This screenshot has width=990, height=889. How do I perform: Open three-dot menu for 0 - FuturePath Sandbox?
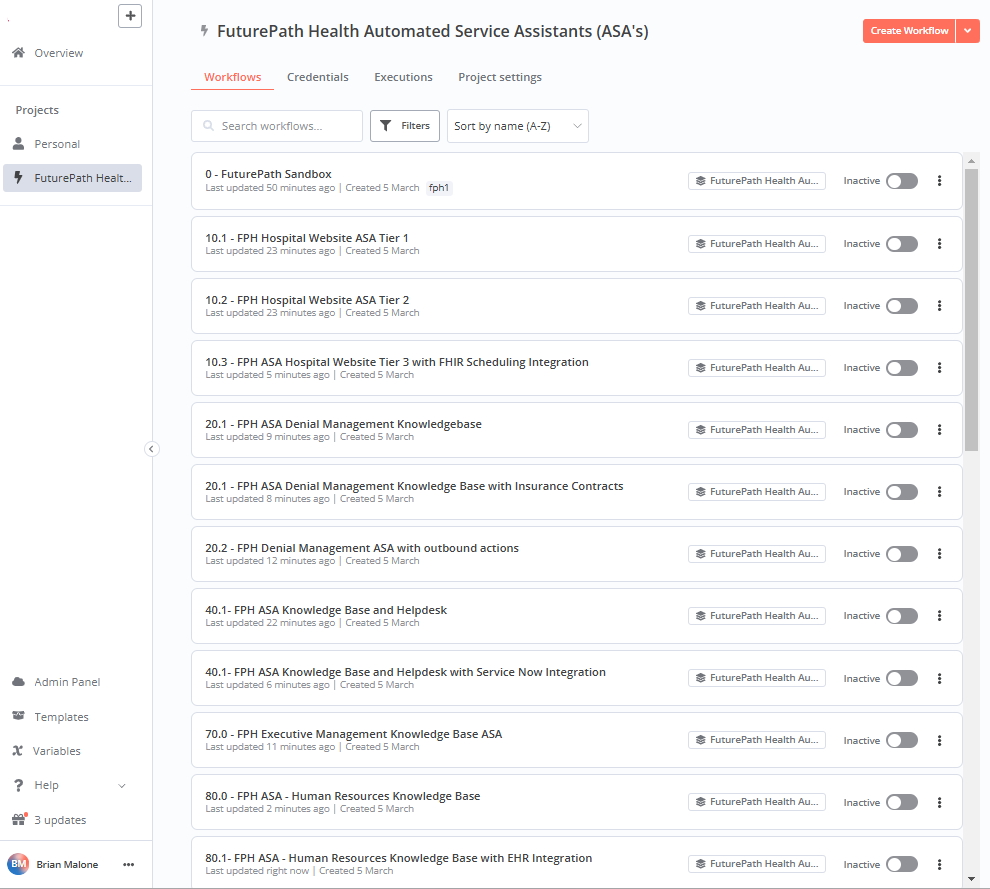(x=939, y=181)
